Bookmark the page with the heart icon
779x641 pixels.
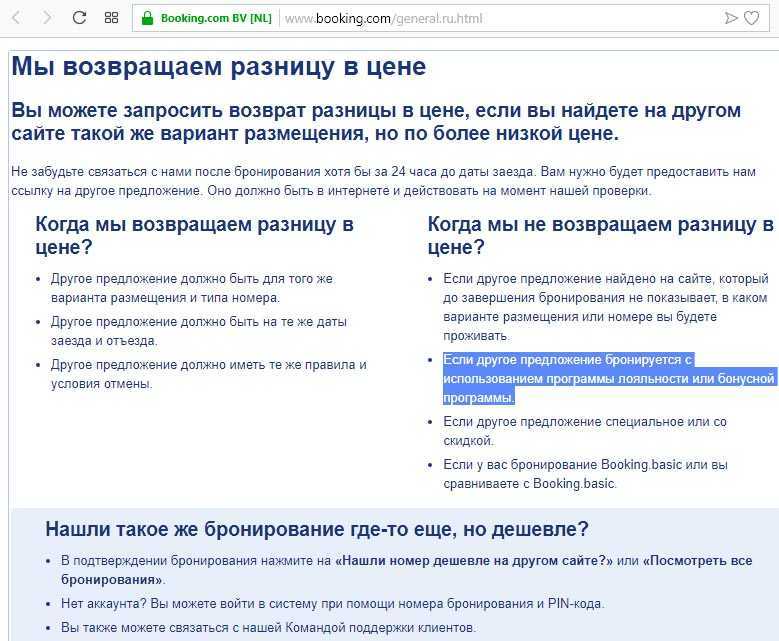tap(752, 18)
